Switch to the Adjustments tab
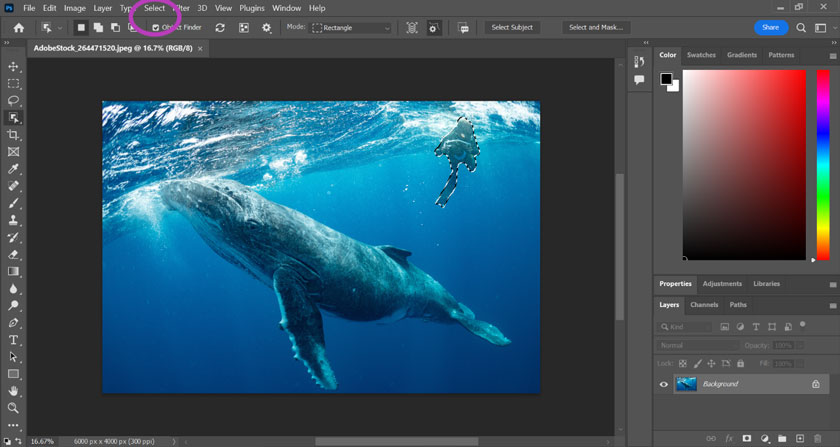 [x=722, y=284]
